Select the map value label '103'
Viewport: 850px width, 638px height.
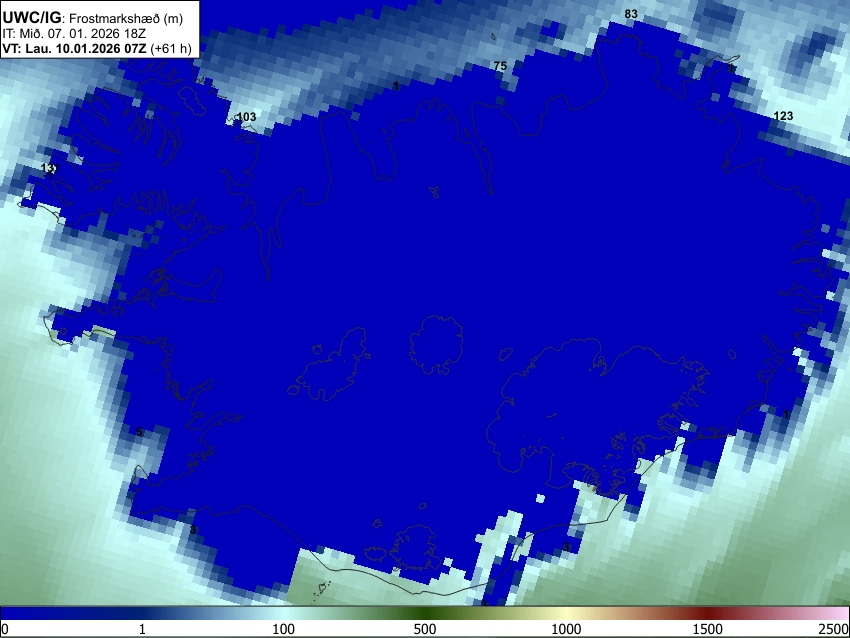(247, 117)
